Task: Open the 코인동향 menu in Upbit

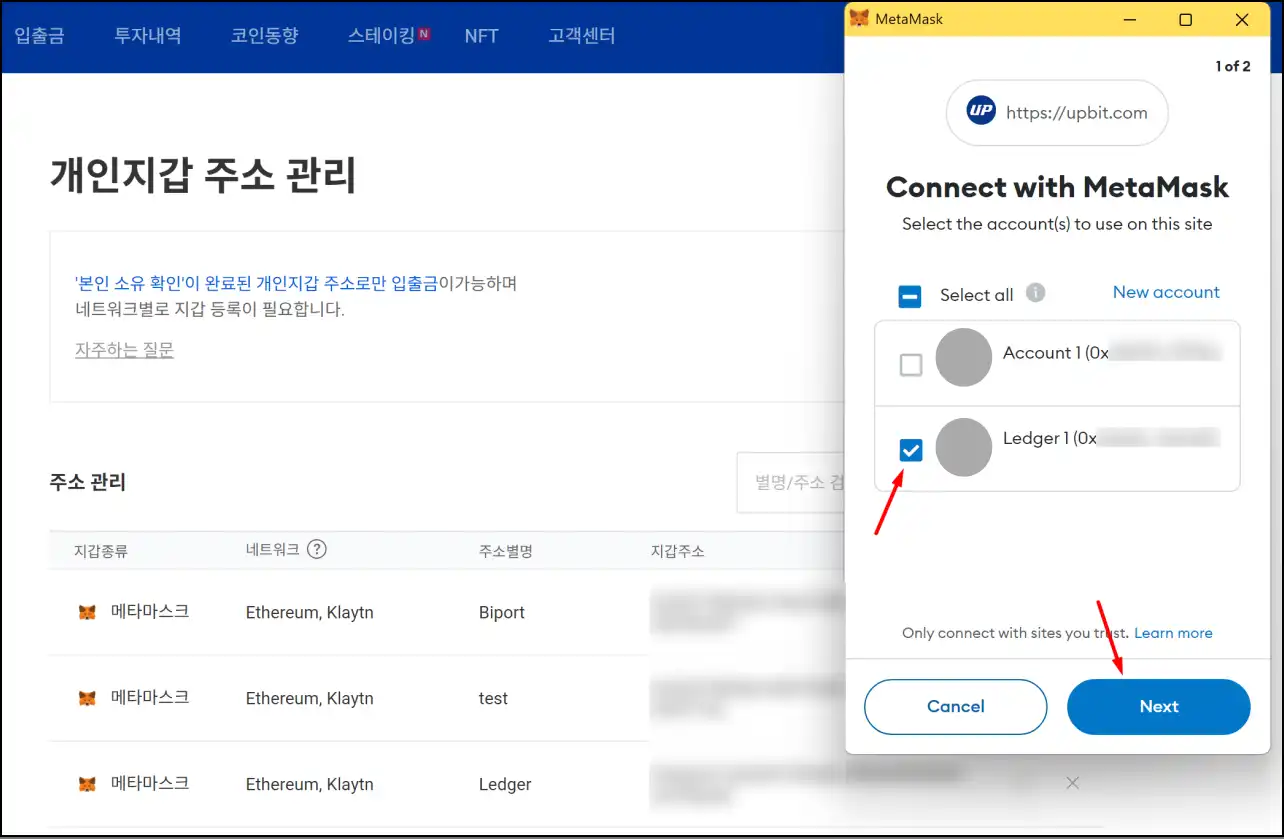Action: point(264,36)
